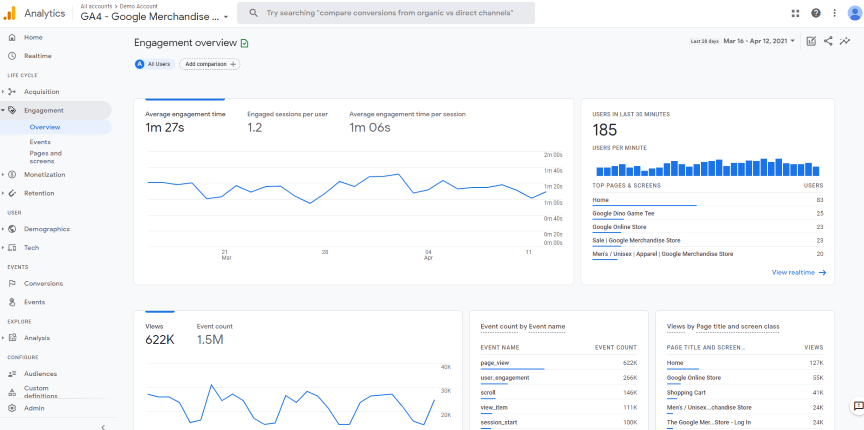This screenshot has height=430, width=864.
Task: Click the Acquisition icon in sidebar
Action: (12, 92)
